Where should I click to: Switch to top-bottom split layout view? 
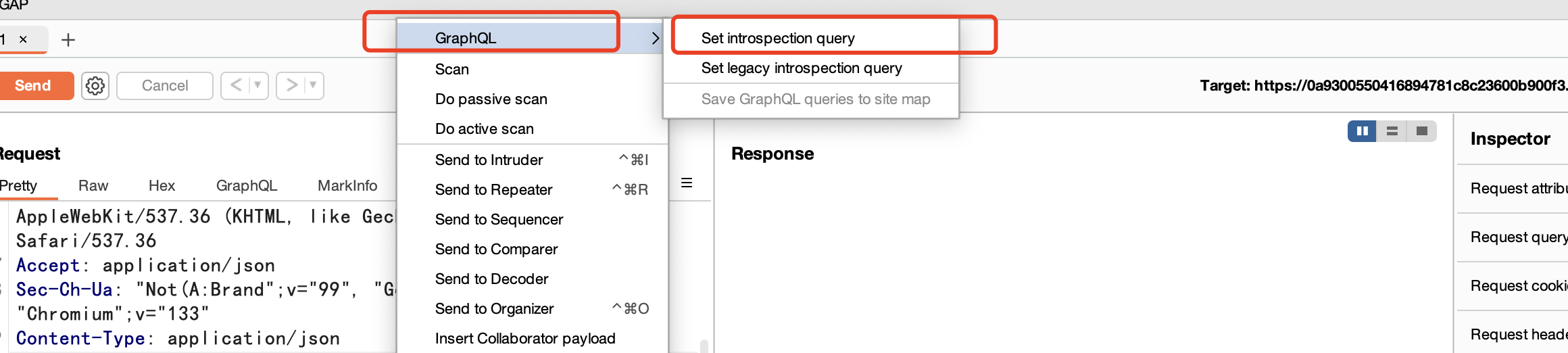1392,131
